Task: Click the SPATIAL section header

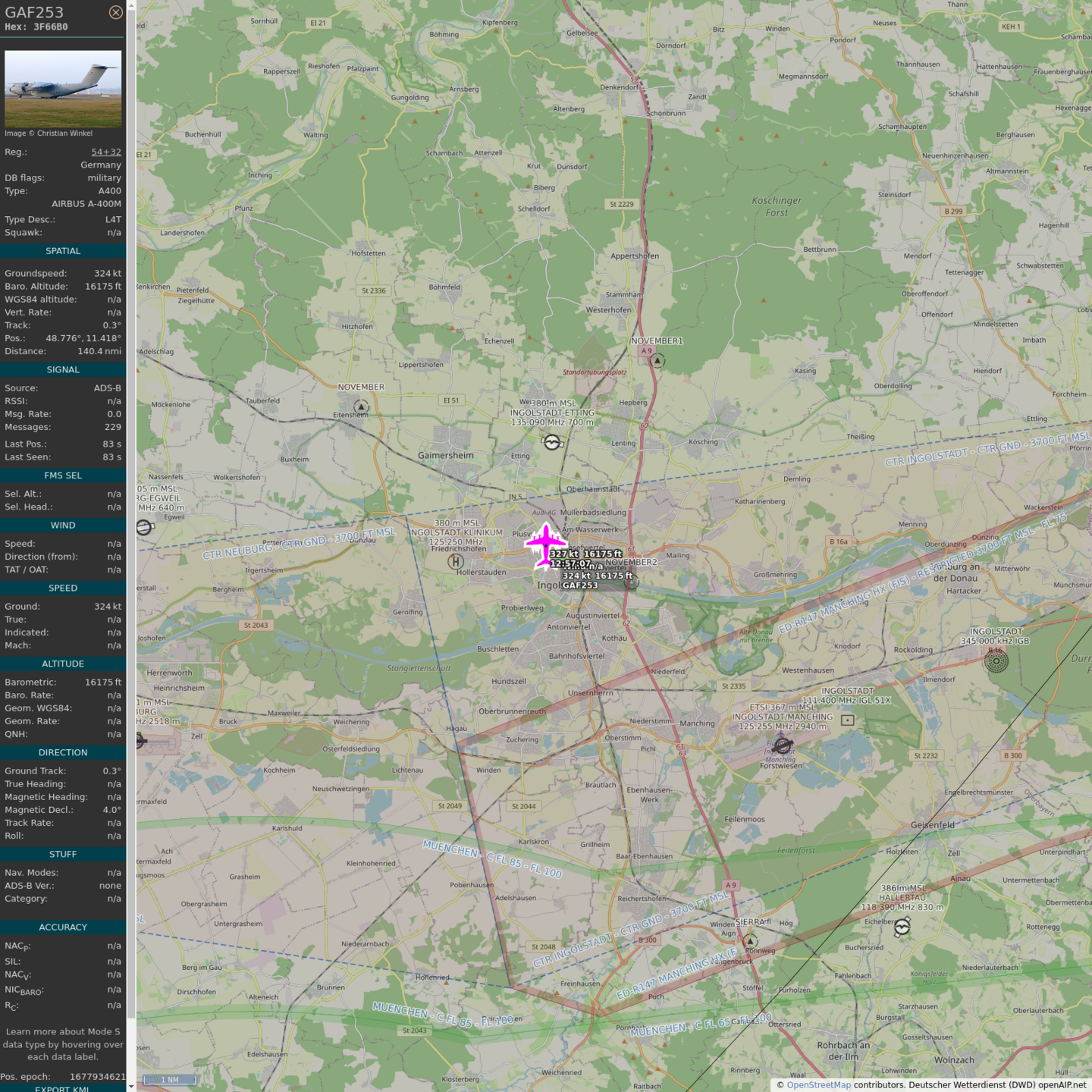Action: click(63, 251)
